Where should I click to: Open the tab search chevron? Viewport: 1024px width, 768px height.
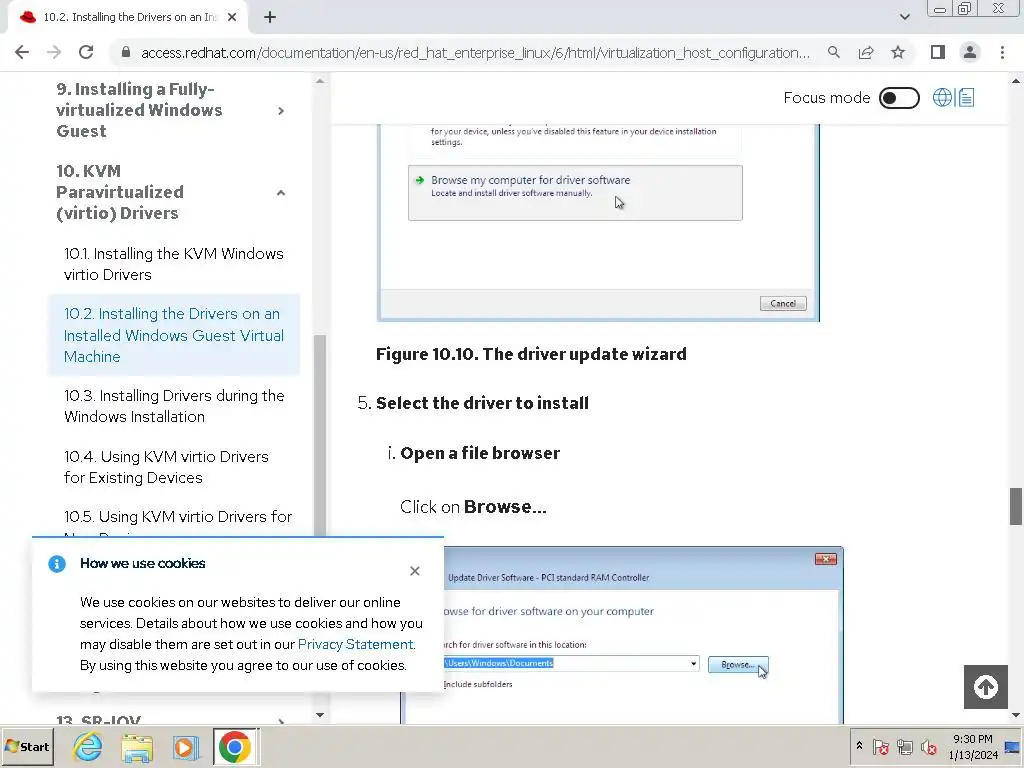(904, 17)
